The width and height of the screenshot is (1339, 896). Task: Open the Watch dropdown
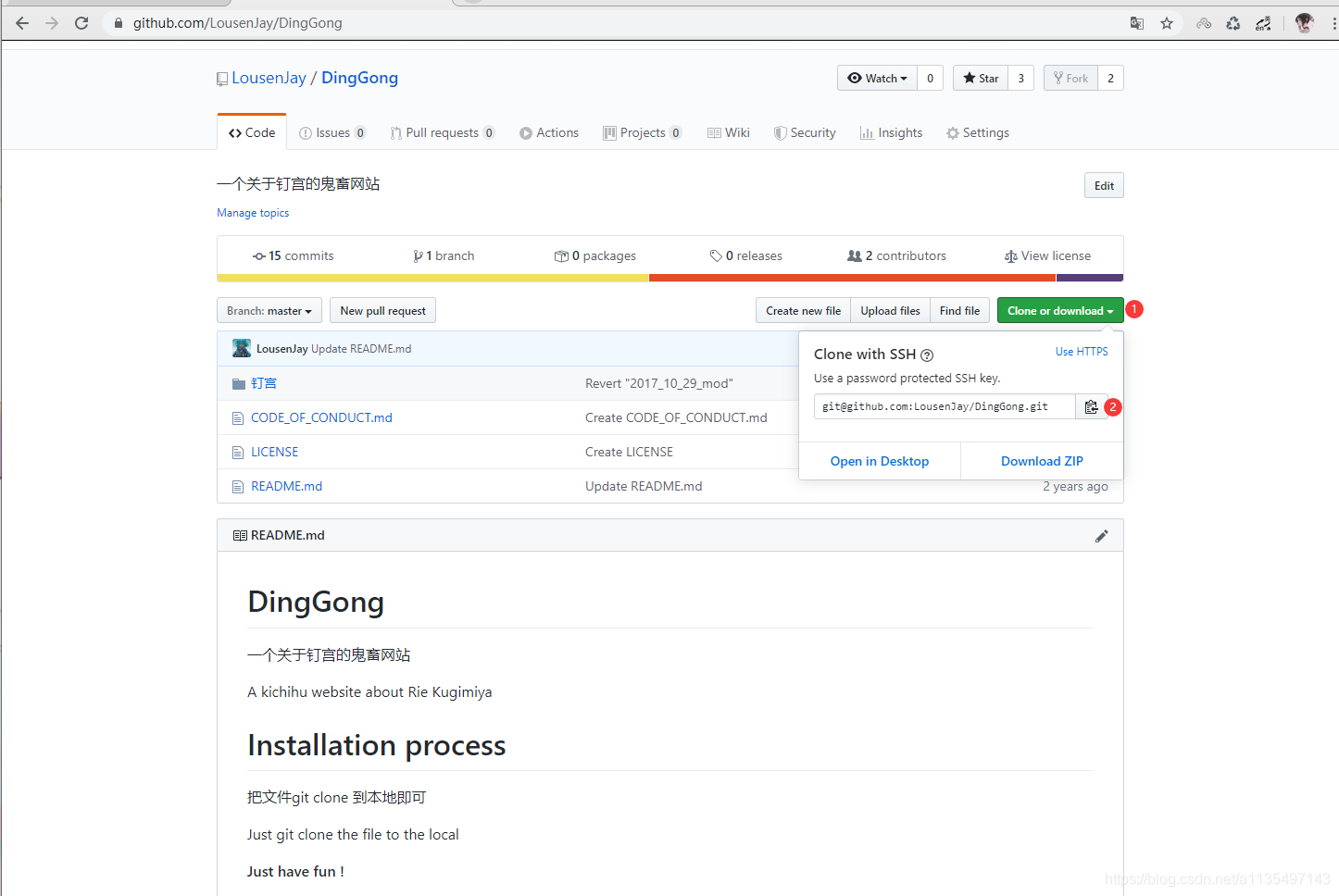[x=877, y=78]
